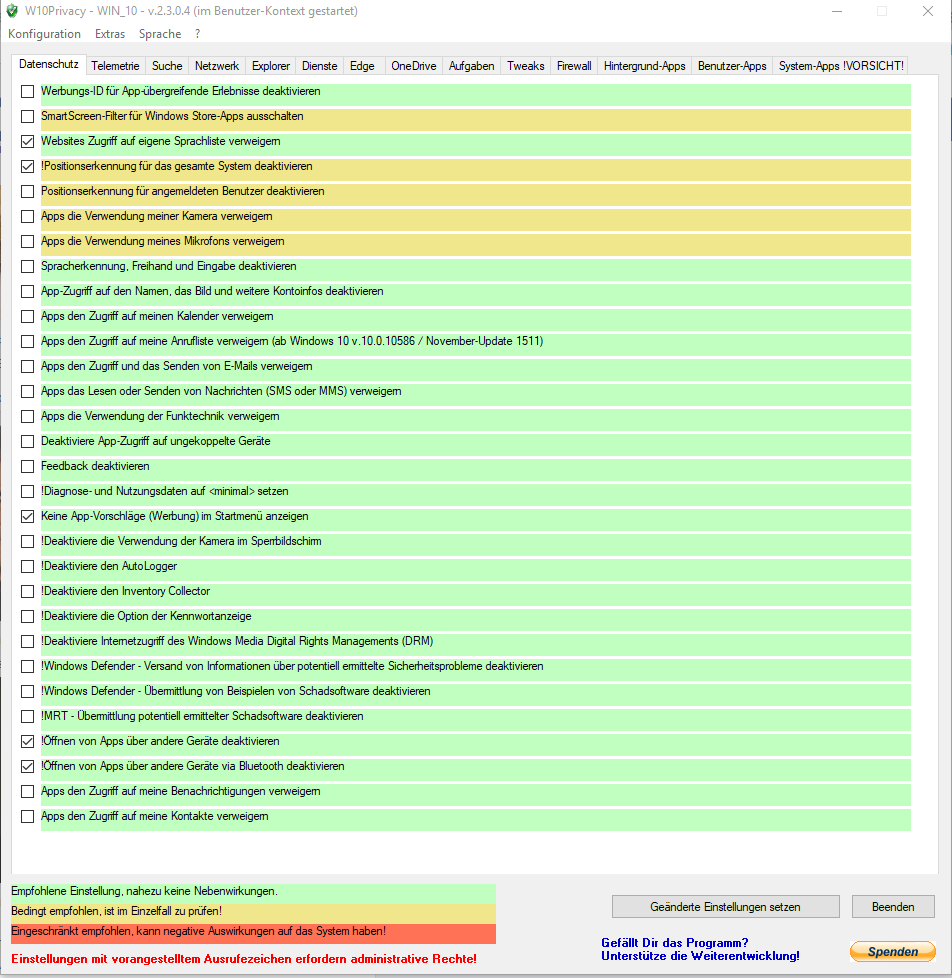Image resolution: width=952 pixels, height=978 pixels.
Task: Click Geänderte Einstellungen setzen button
Action: pyautogui.click(x=725, y=907)
